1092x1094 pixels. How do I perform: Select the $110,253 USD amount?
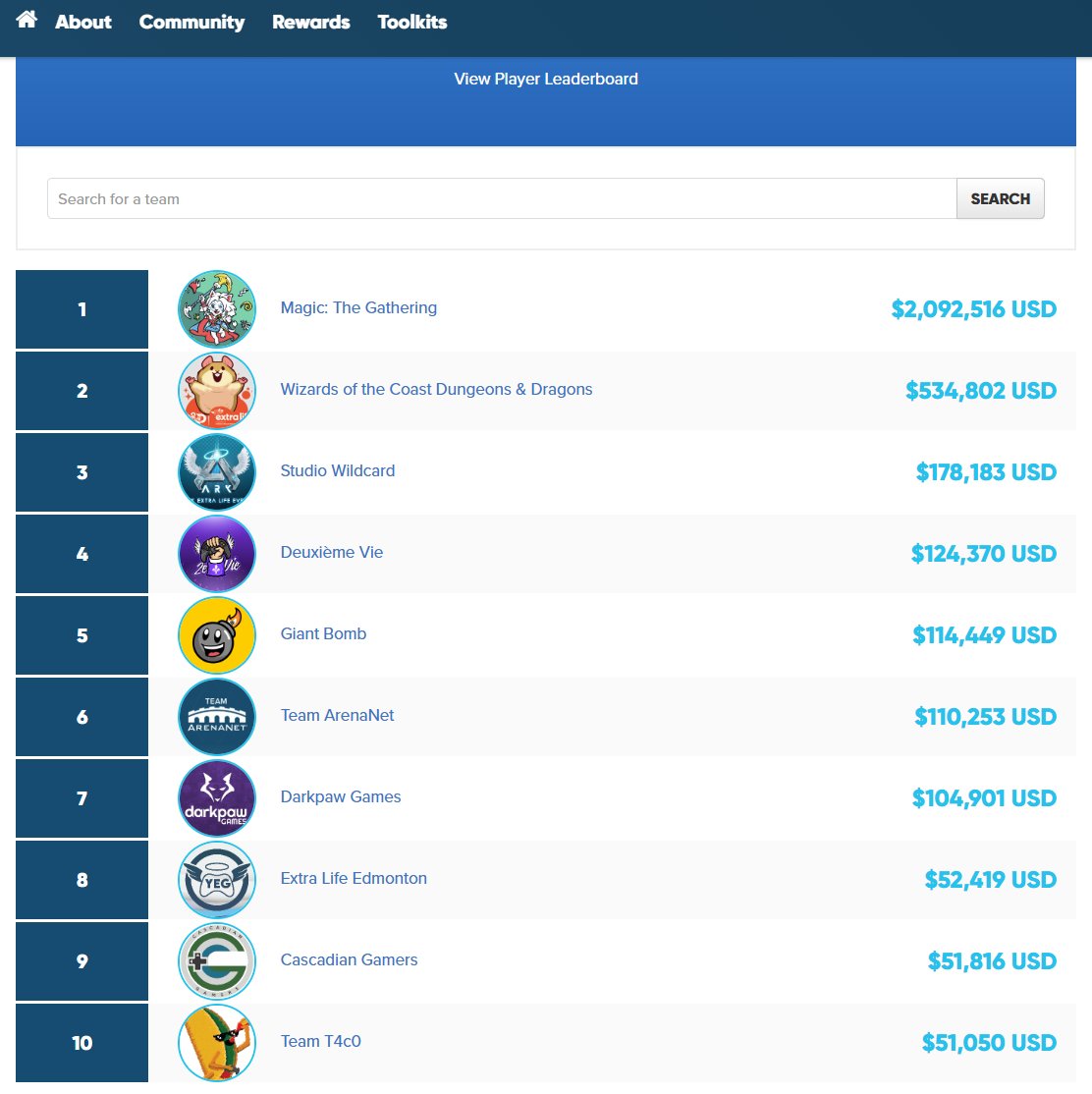click(986, 717)
